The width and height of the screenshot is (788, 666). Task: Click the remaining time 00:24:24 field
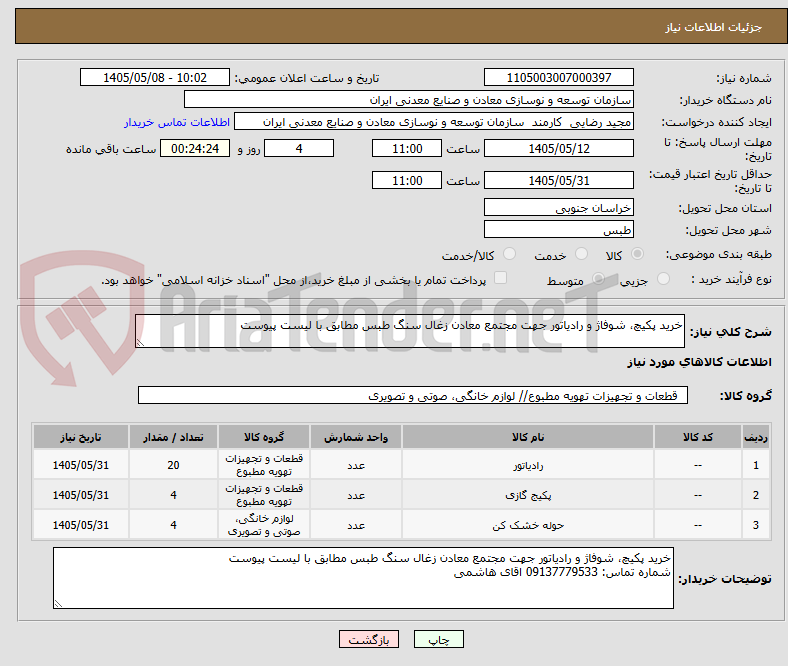tap(195, 148)
